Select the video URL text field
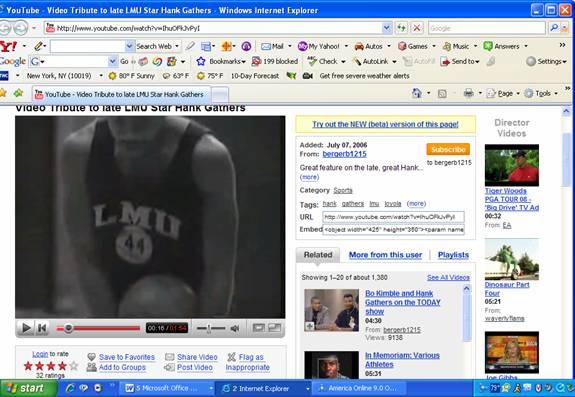 tap(393, 217)
